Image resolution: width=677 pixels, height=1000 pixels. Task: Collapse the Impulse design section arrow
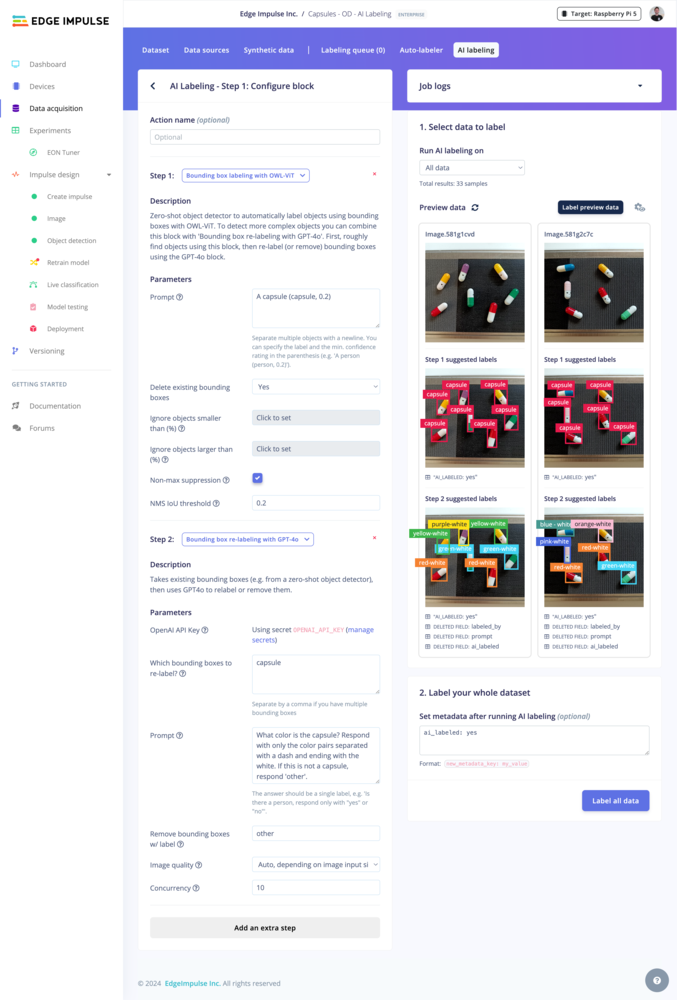coord(109,175)
